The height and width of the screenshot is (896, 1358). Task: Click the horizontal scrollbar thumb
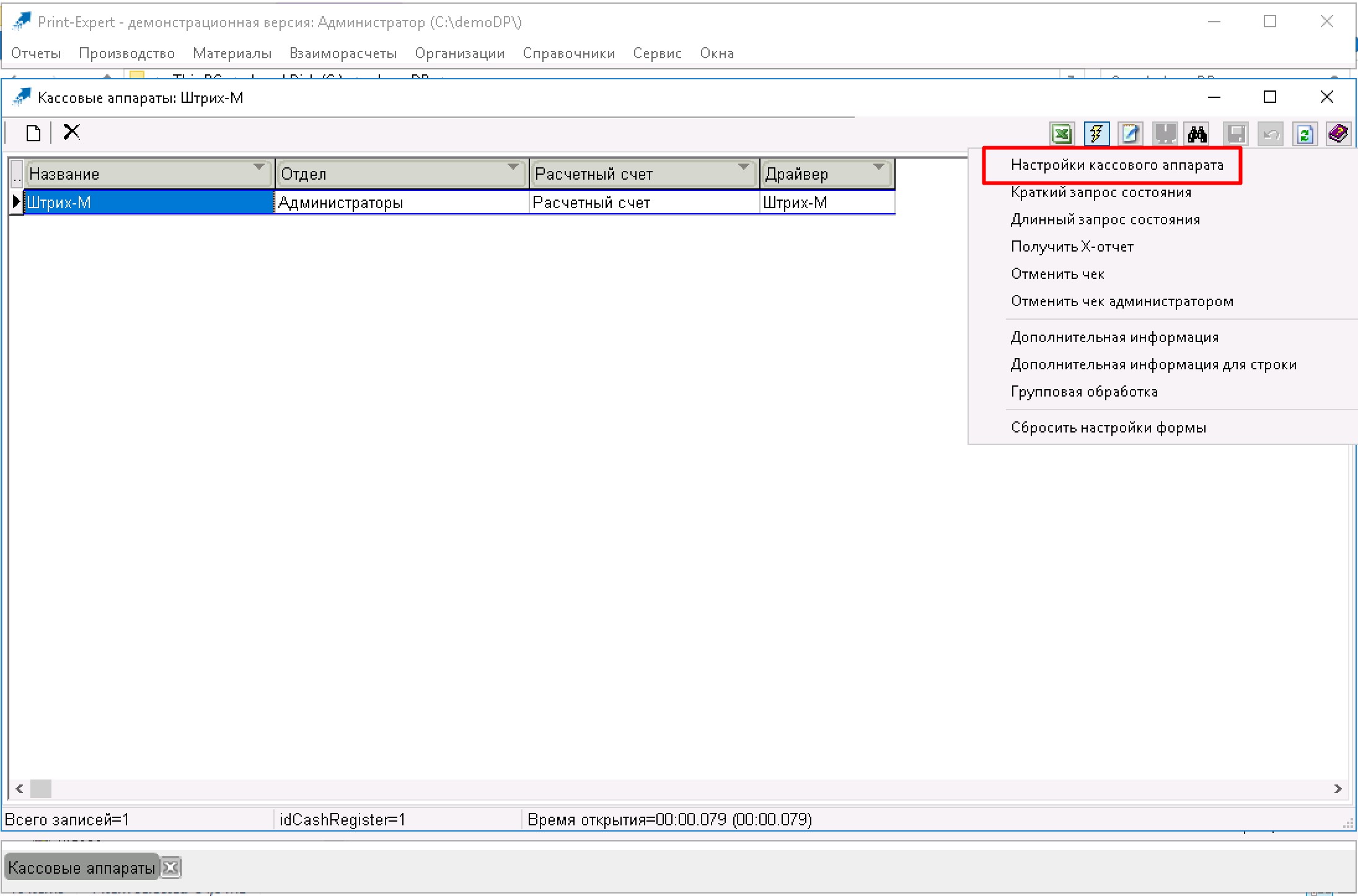pyautogui.click(x=41, y=788)
